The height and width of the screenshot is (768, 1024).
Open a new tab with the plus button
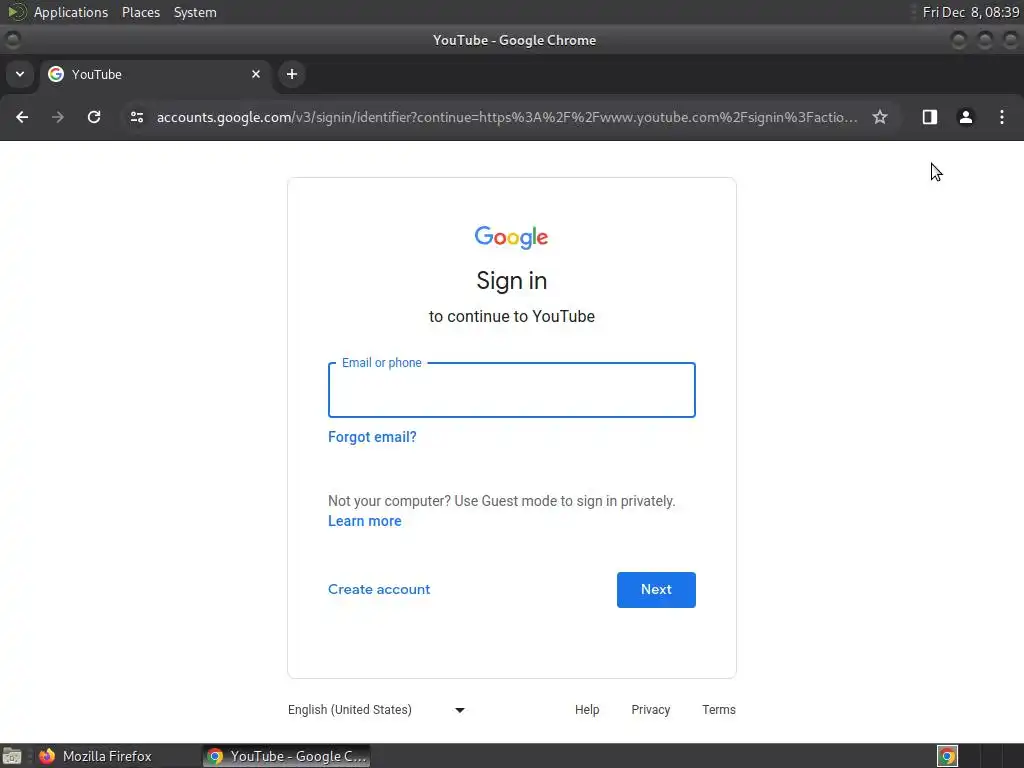[x=292, y=74]
